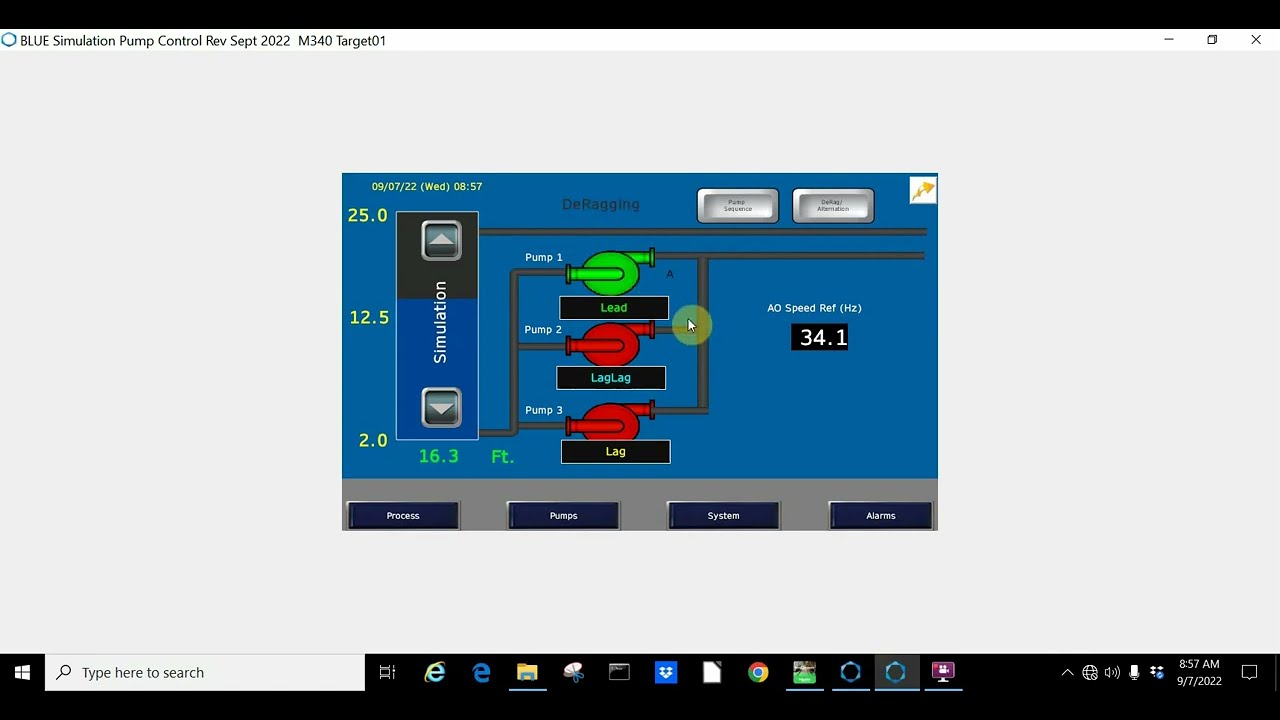This screenshot has width=1280, height=720.
Task: Select the green Pump 1 graphic
Action: pos(610,271)
